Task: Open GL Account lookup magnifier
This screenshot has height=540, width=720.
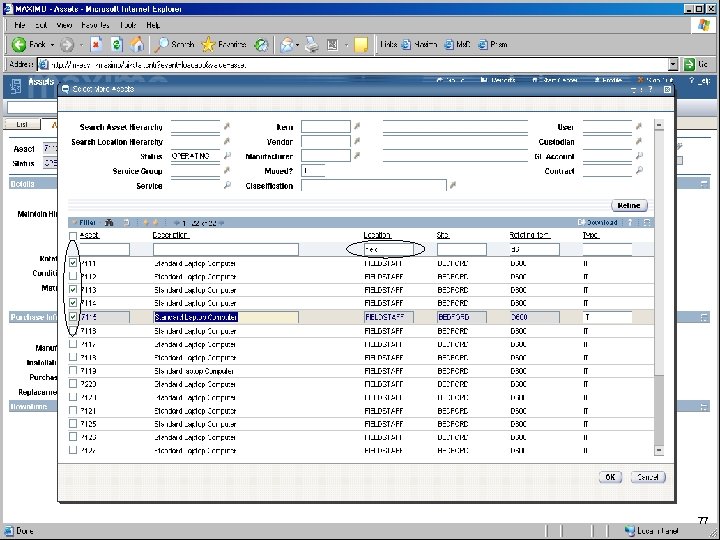Action: 639,156
